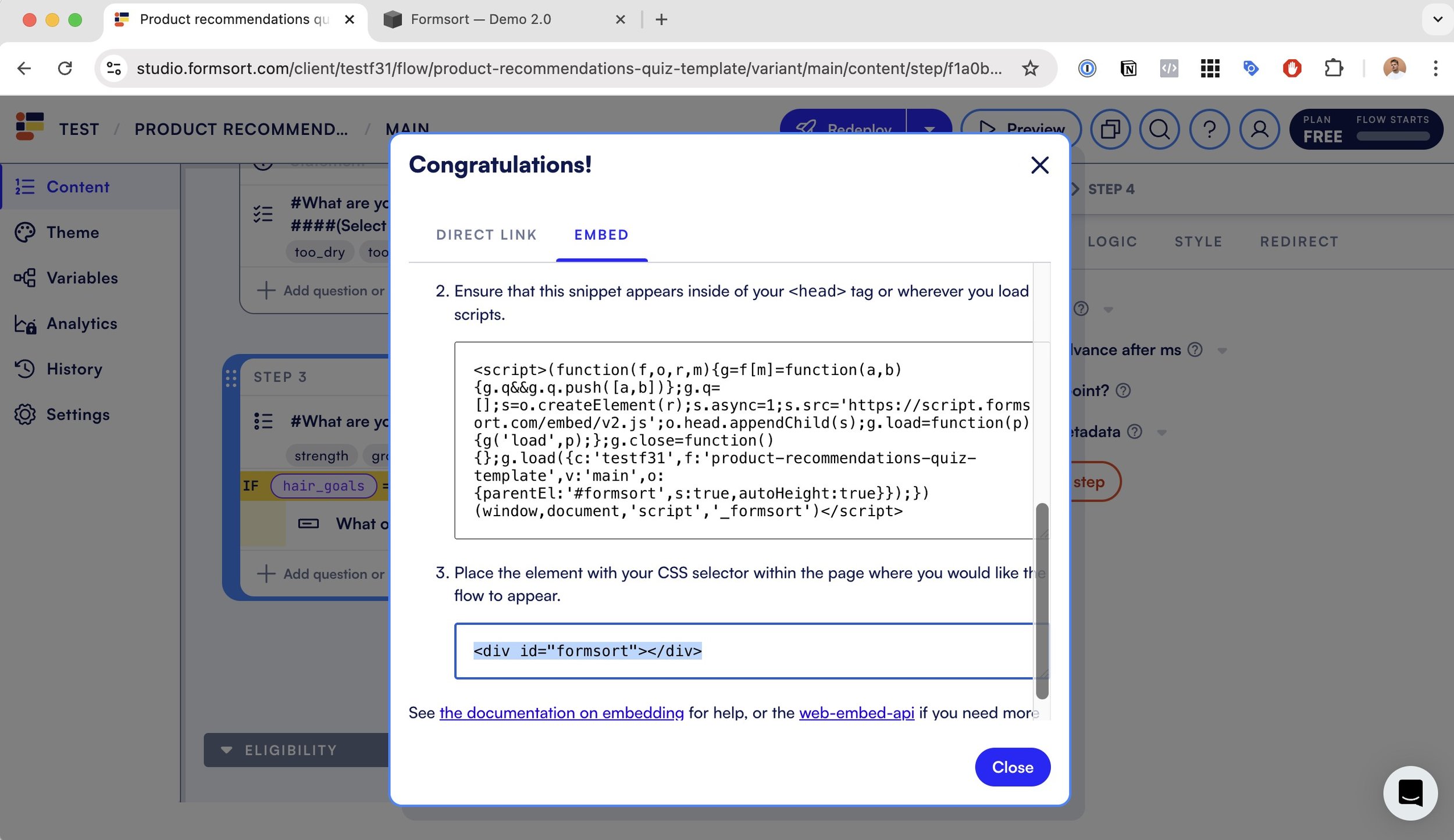This screenshot has width=1454, height=840.
Task: Click the PRODUCT RECOMMEND... breadcrumb
Action: [x=241, y=129]
